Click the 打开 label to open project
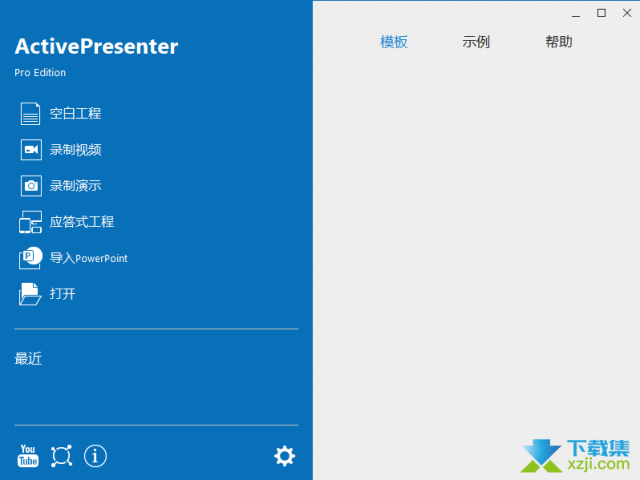Screen dimensions: 640x480 tap(62, 294)
